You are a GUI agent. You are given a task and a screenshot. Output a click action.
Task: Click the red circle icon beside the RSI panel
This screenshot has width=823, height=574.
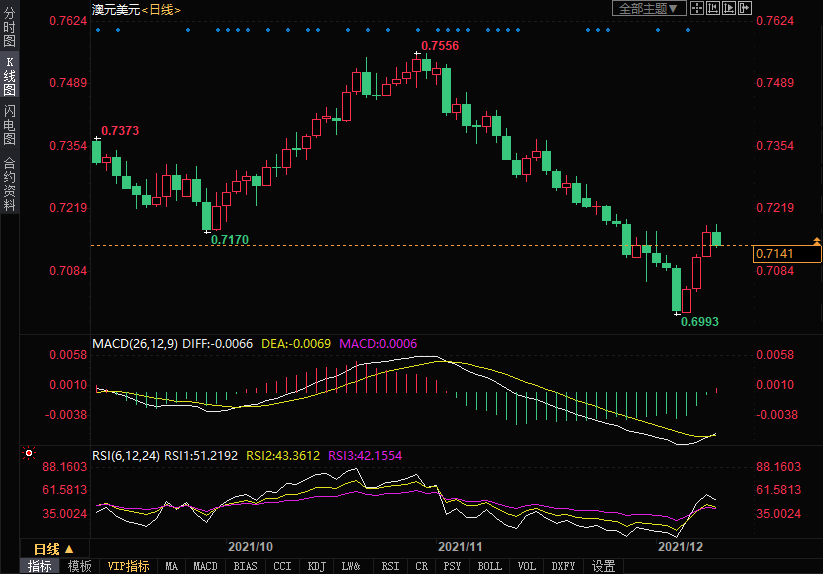[x=29, y=453]
